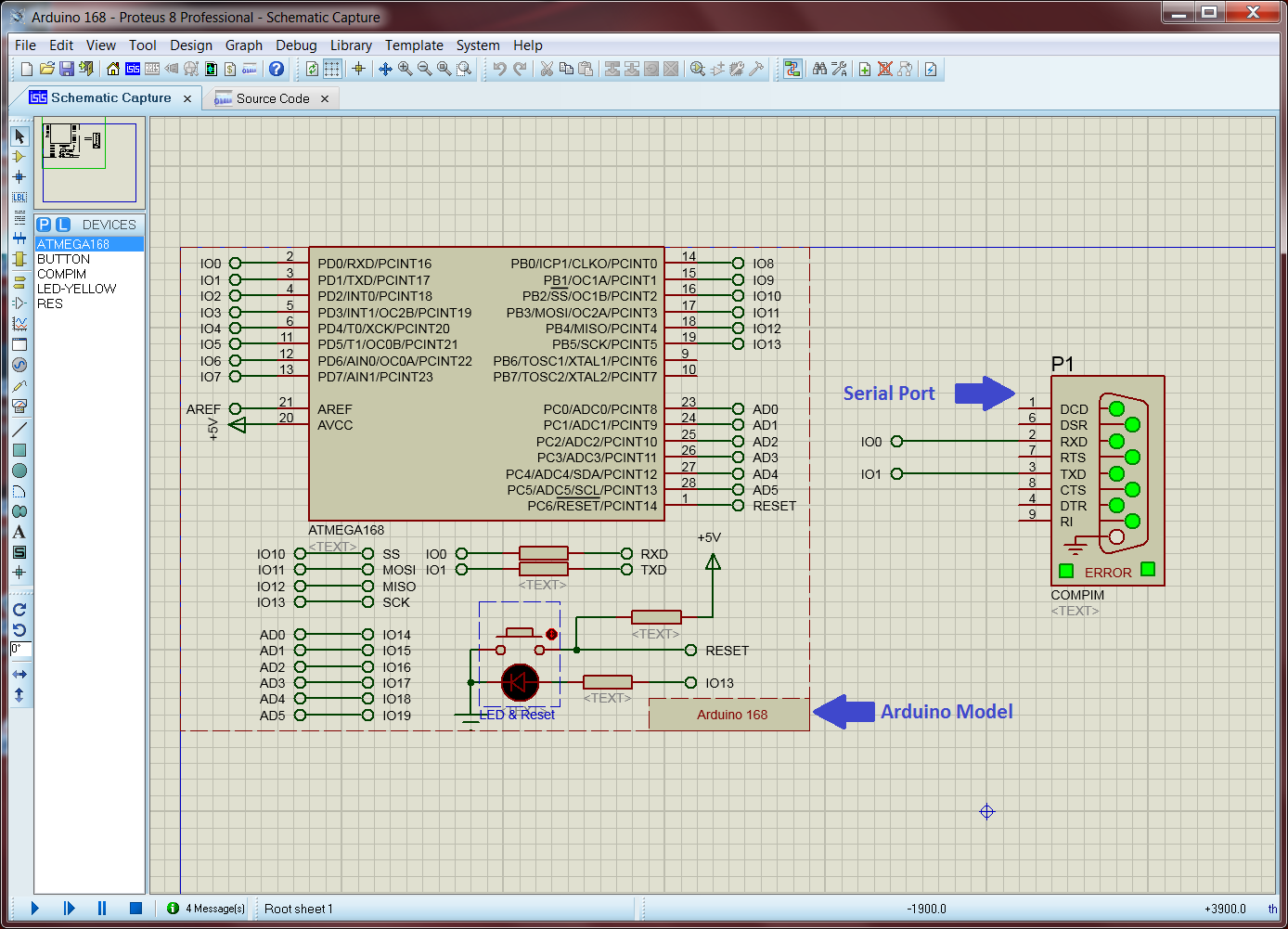Click the P pick devices button

45,225
